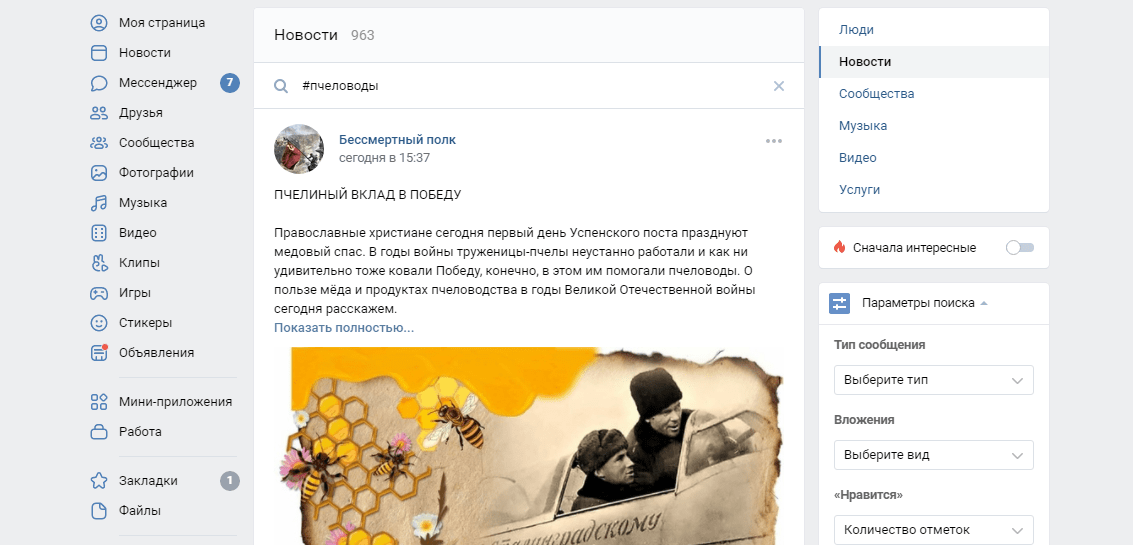The width and height of the screenshot is (1133, 545).
Task: Switch to the 'Сообщества' search tab
Action: (876, 94)
